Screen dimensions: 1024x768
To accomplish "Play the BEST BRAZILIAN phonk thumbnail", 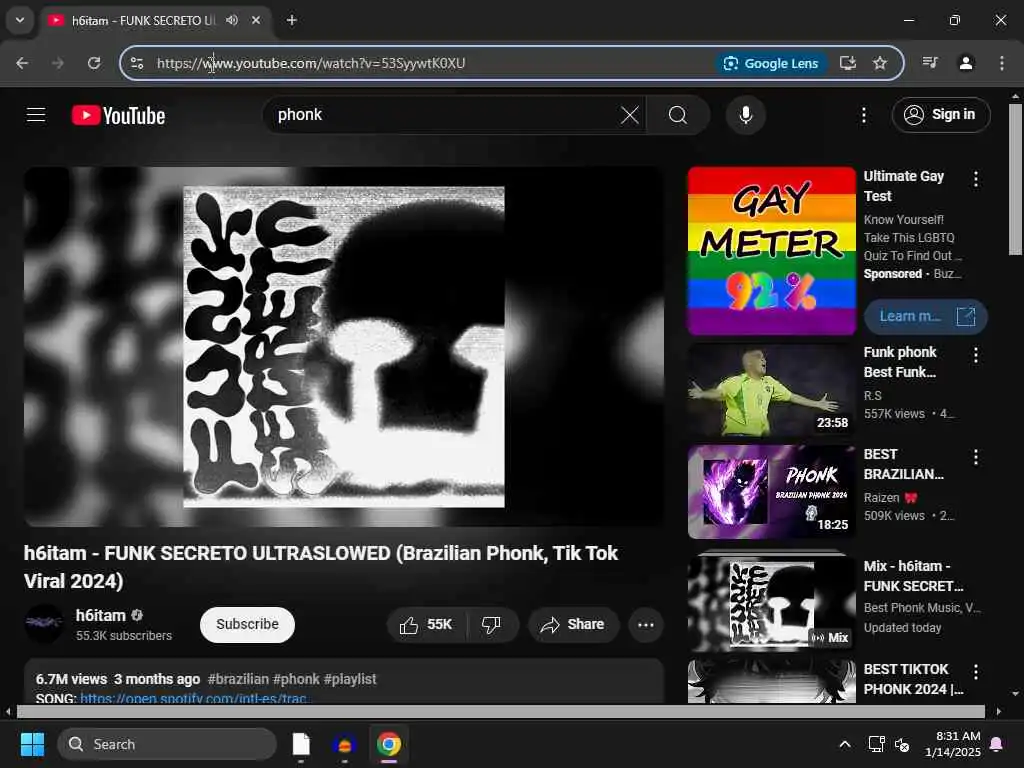I will (771, 492).
